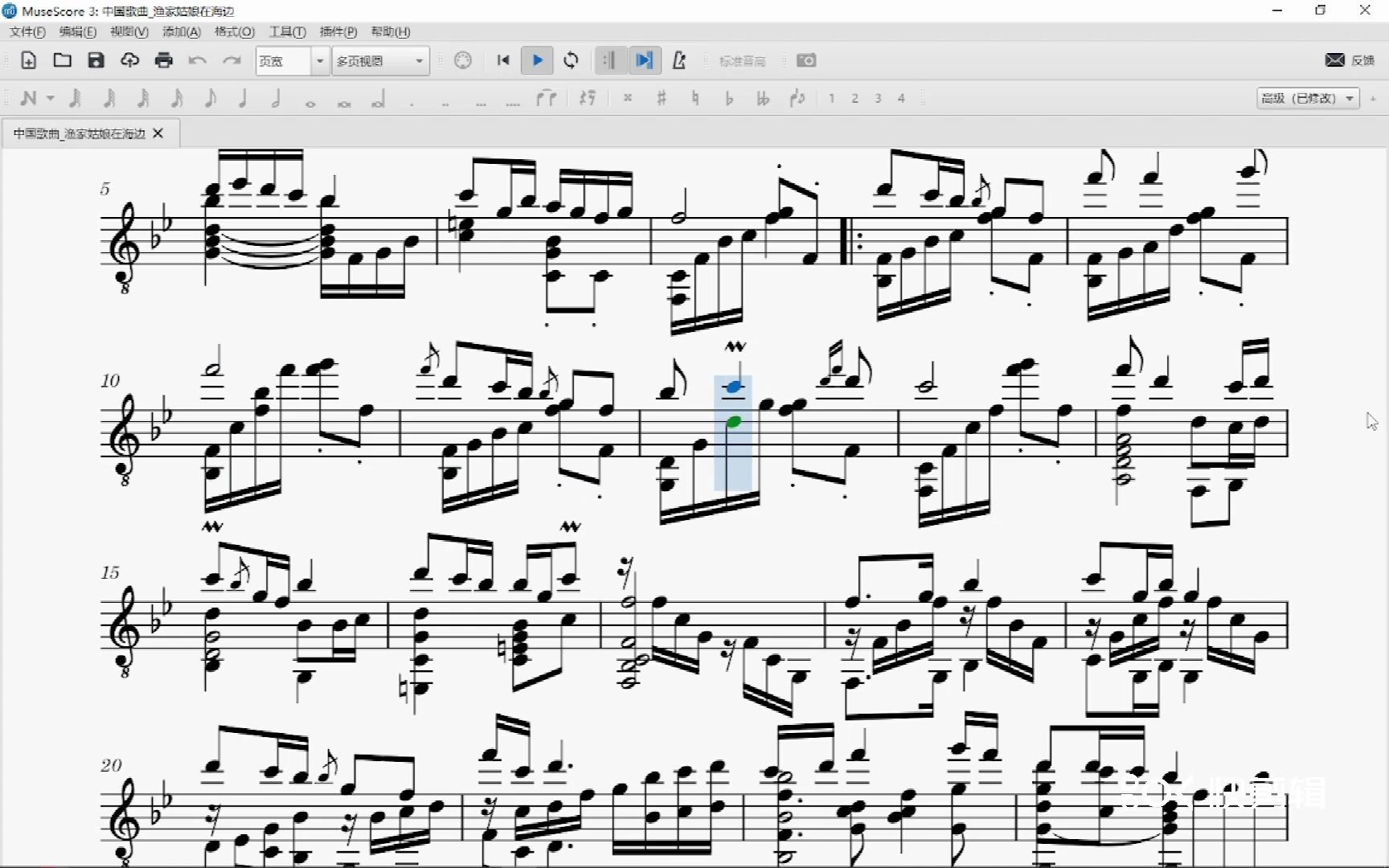Select voice 4
The width and height of the screenshot is (1389, 868).
(x=901, y=98)
